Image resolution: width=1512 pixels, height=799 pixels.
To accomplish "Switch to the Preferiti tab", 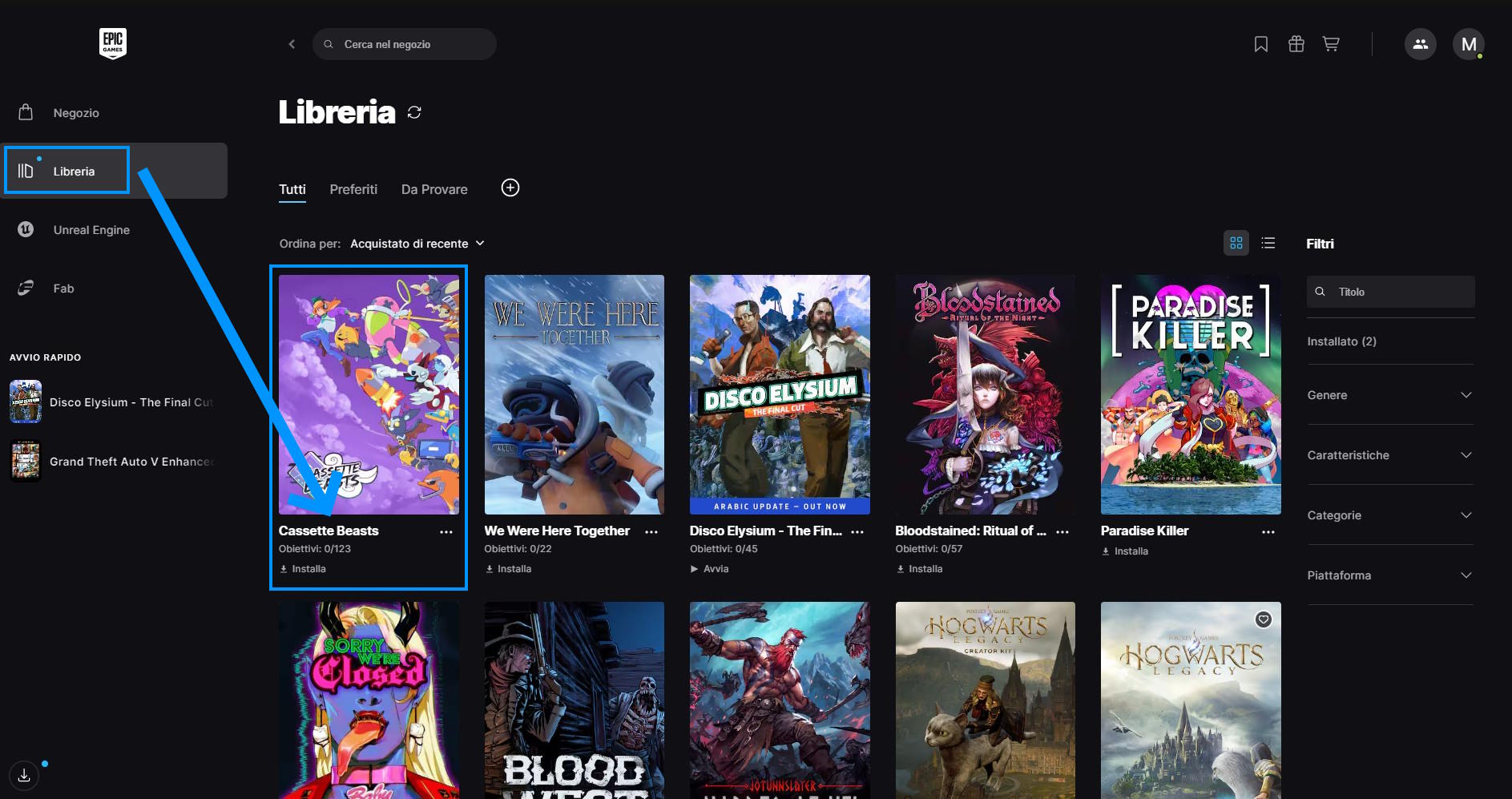I will click(x=353, y=190).
